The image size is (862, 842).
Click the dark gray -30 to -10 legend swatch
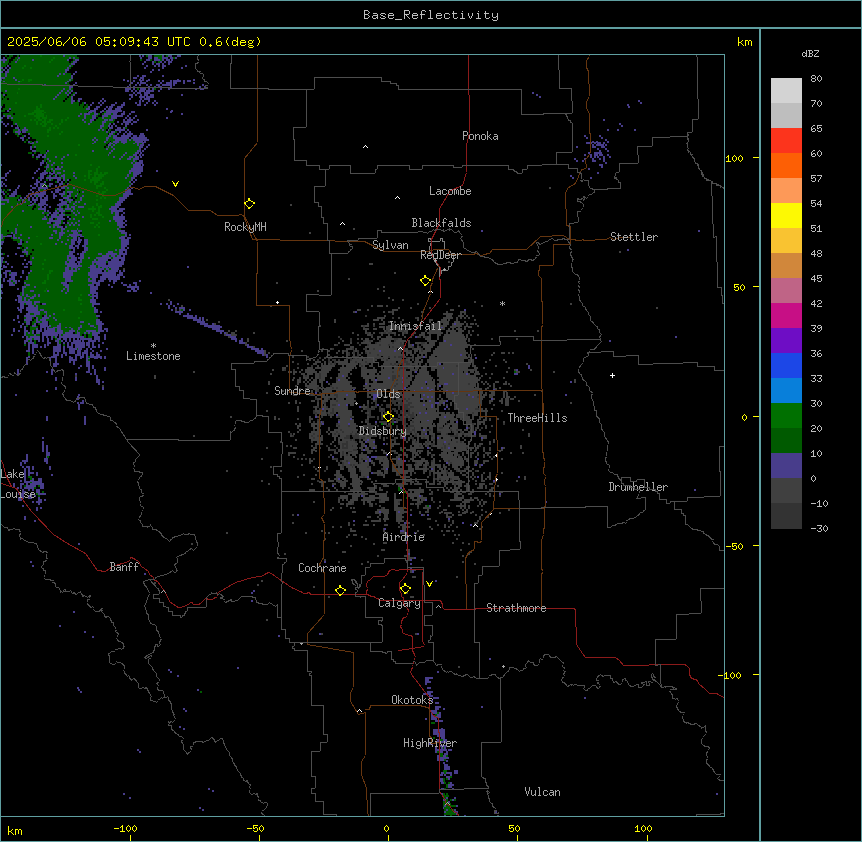click(x=786, y=516)
